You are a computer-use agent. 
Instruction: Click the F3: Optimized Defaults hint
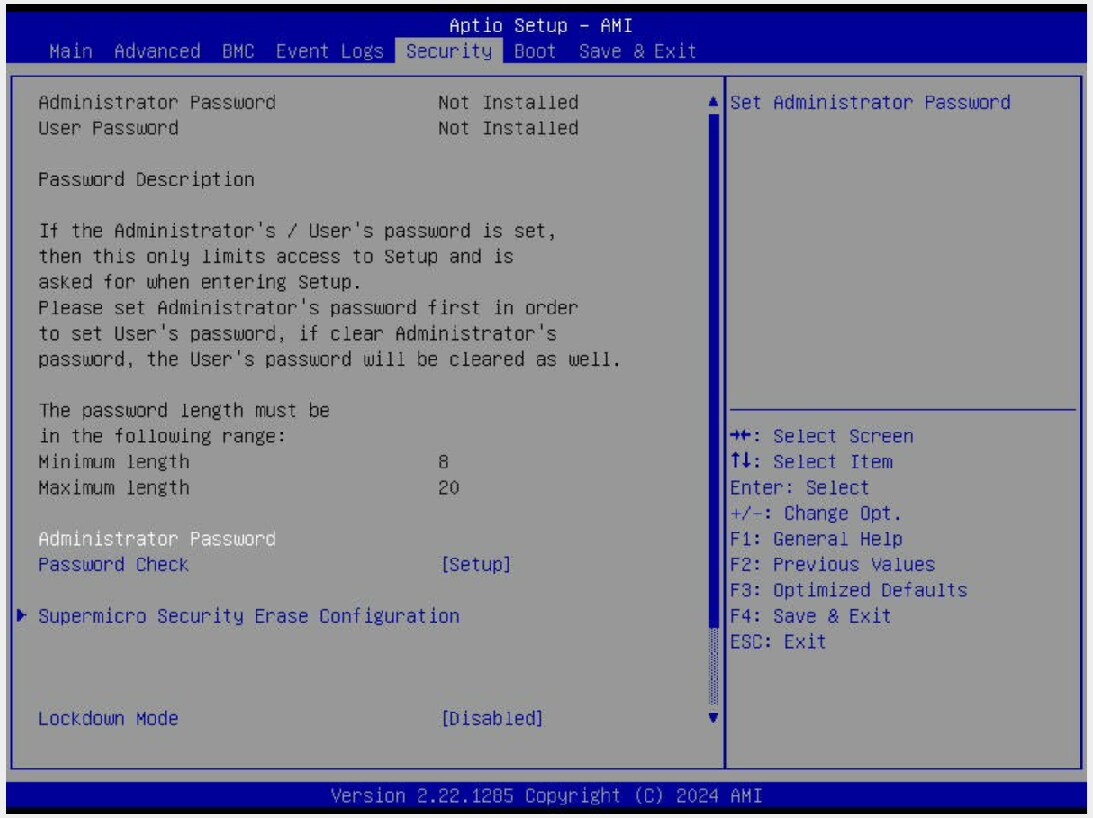click(x=849, y=590)
